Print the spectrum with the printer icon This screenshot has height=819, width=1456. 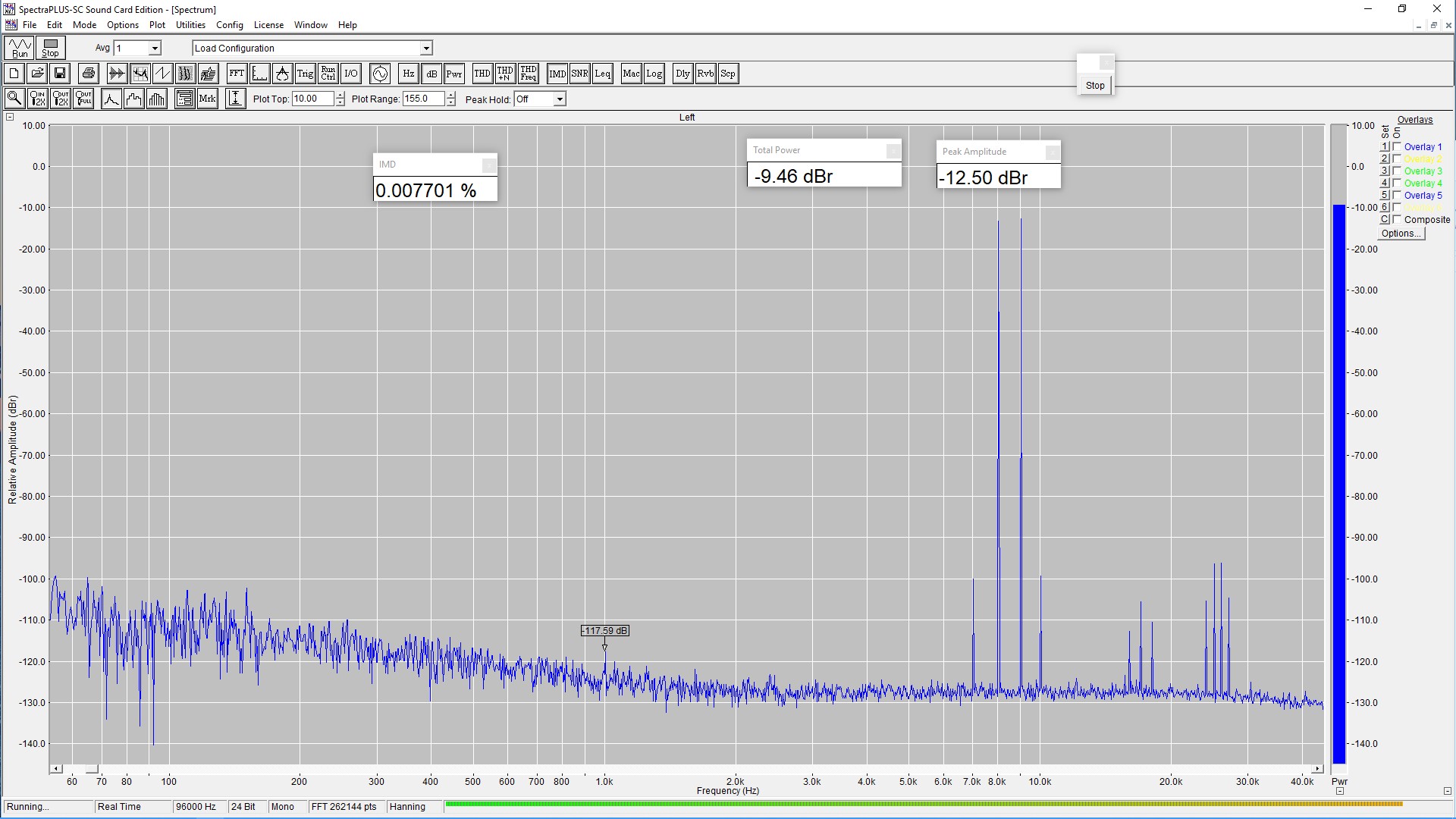pyautogui.click(x=89, y=74)
